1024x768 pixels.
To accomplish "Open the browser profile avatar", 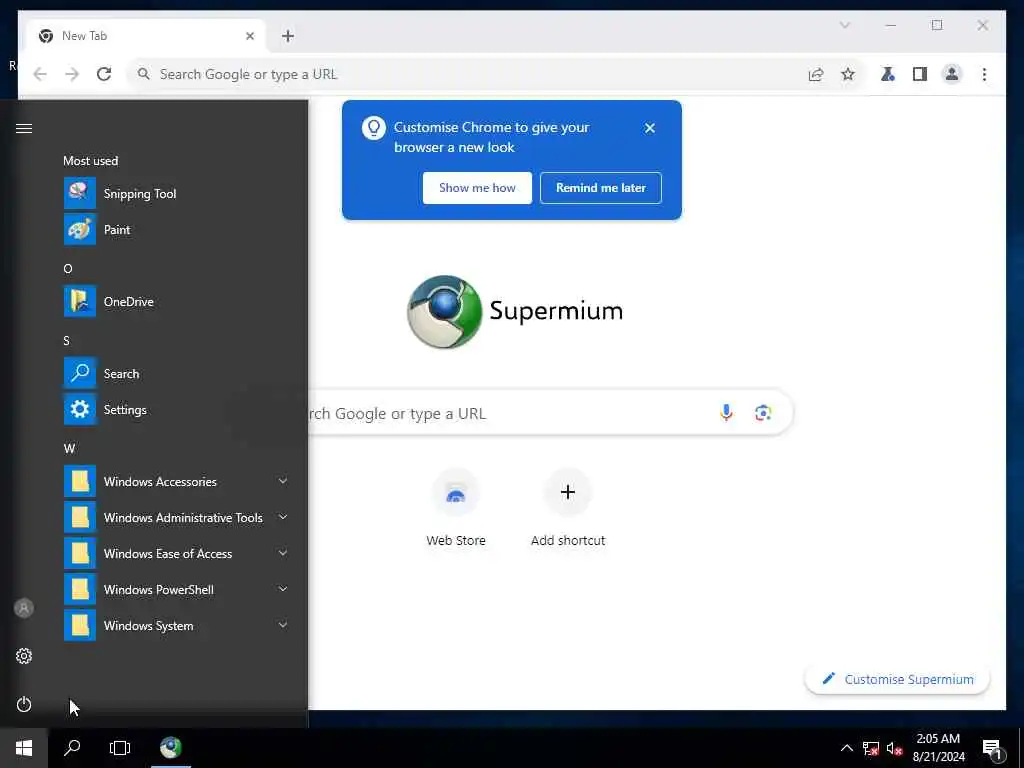I will click(x=952, y=74).
